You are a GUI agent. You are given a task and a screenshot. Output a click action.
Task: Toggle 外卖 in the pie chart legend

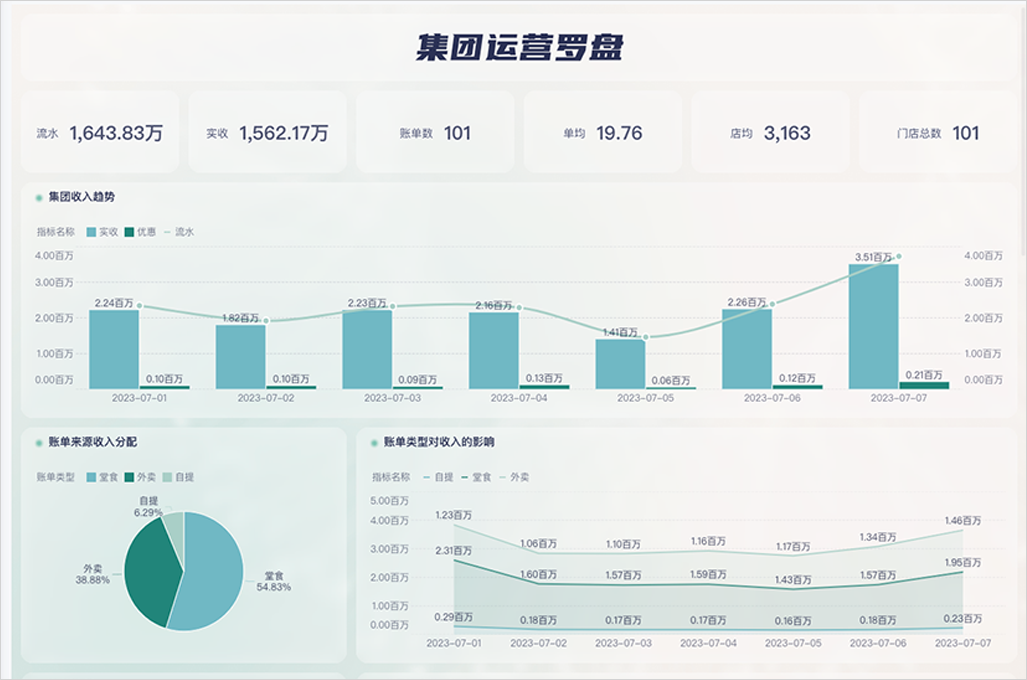coord(141,477)
